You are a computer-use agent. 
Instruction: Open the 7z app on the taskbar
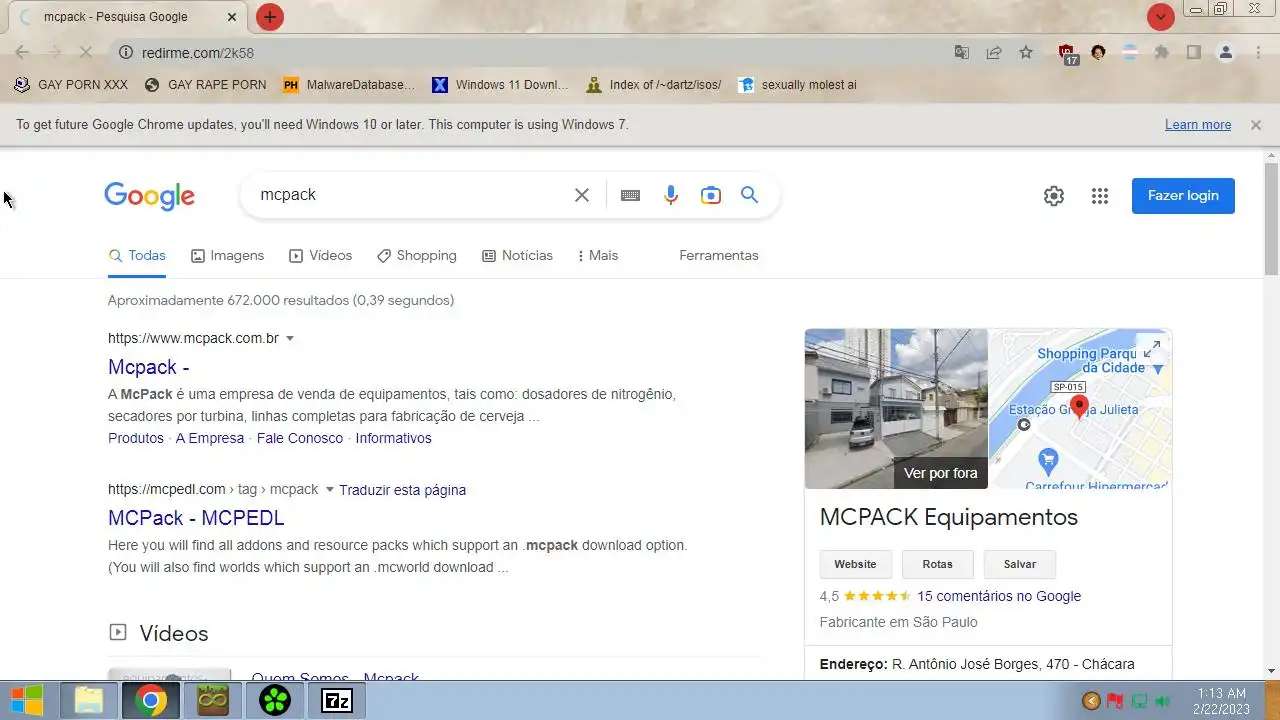pos(336,701)
